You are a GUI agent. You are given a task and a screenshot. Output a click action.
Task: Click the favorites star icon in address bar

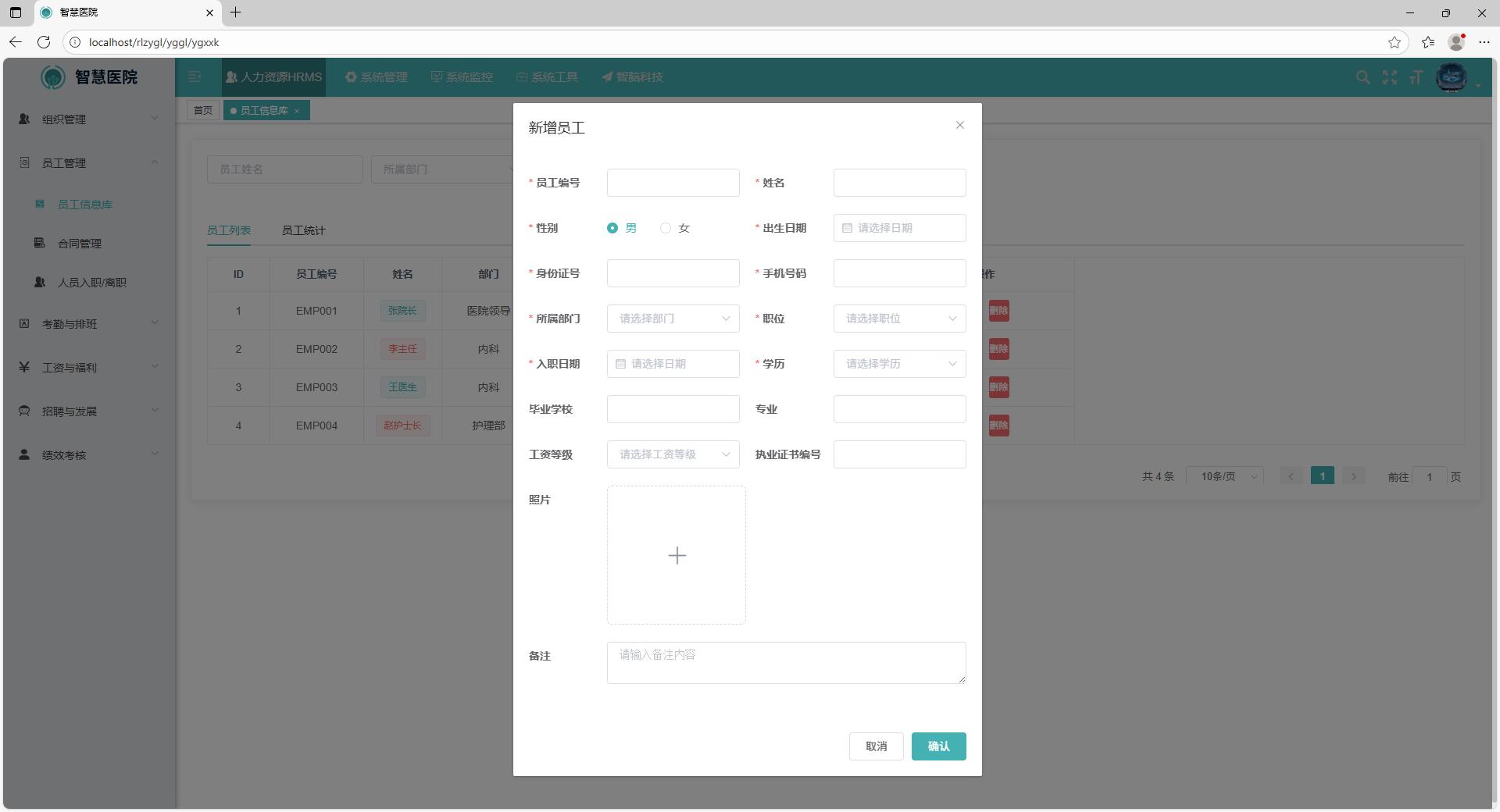pyautogui.click(x=1394, y=42)
